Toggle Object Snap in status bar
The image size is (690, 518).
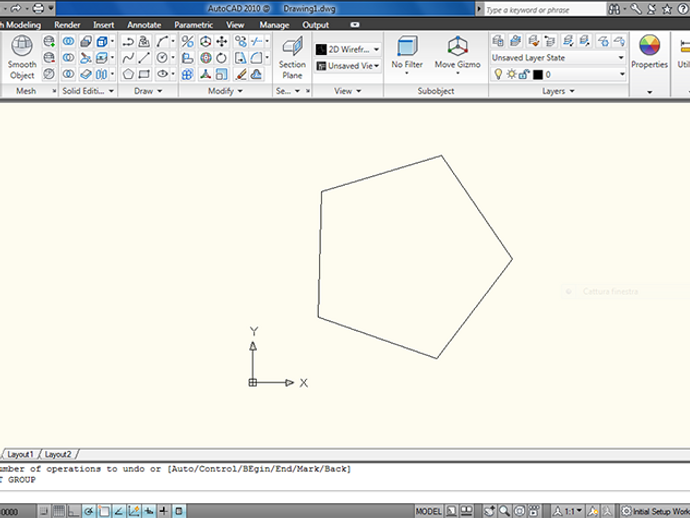click(104, 511)
